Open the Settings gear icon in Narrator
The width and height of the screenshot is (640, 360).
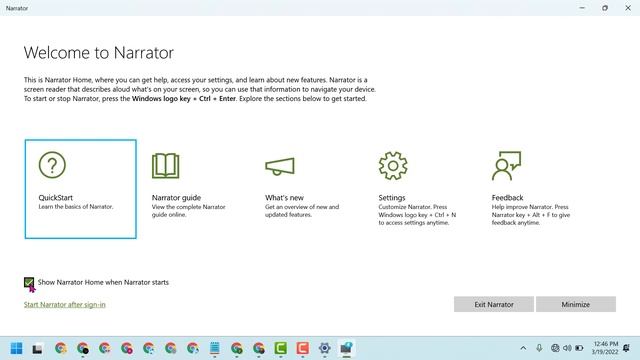pyautogui.click(x=393, y=166)
